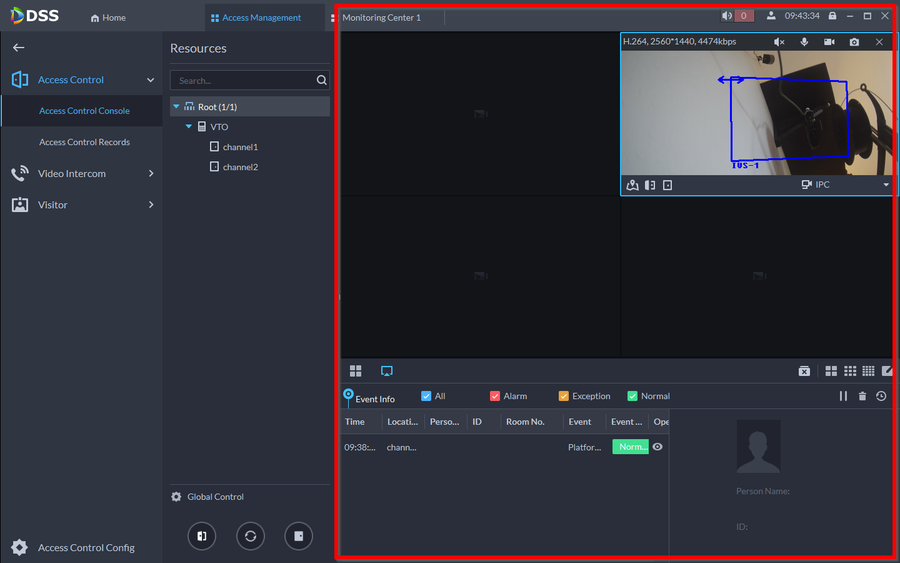Click the always-closed door global control button
This screenshot has width=900, height=563.
click(298, 536)
